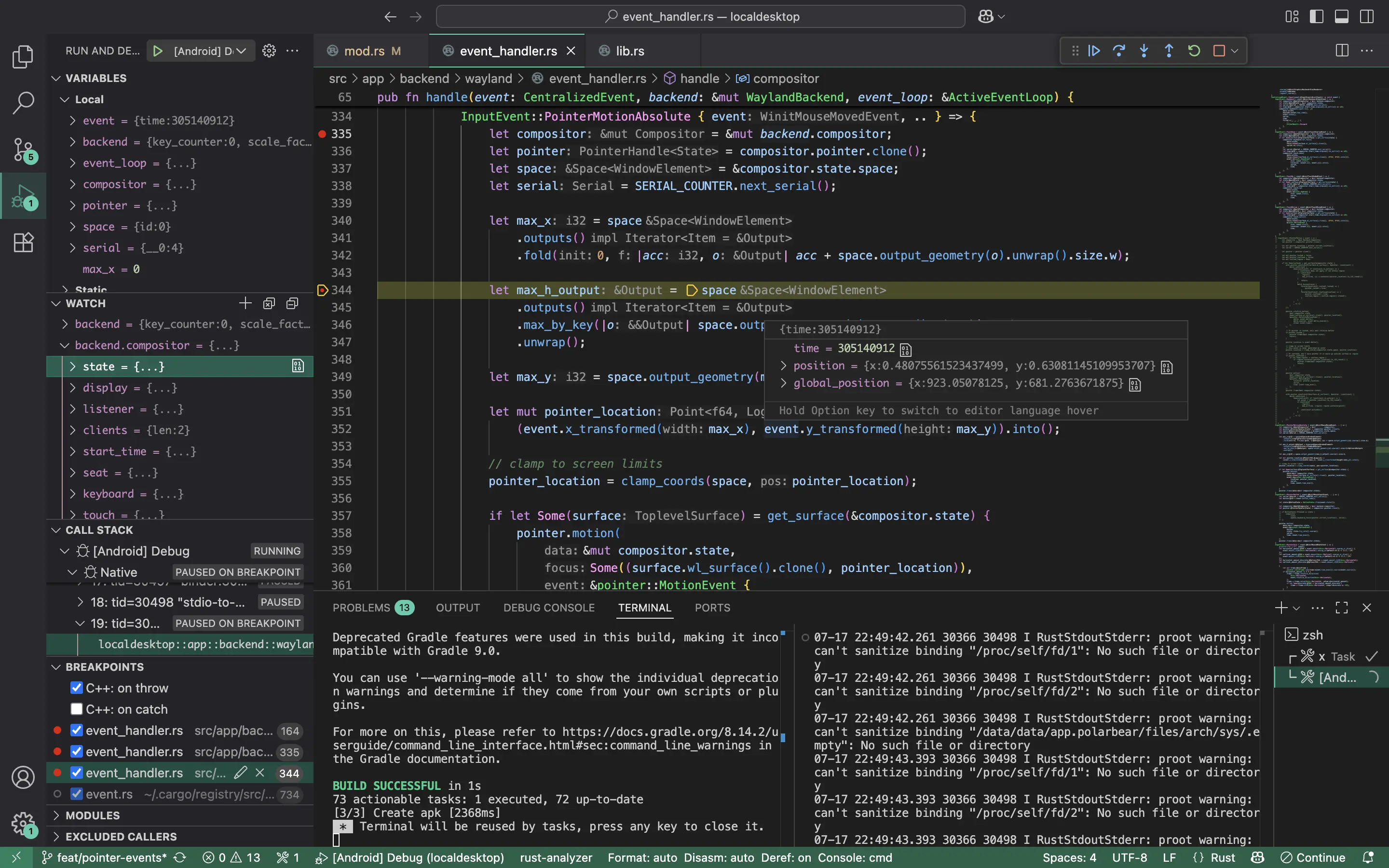
Task: Expand the compositor variable under Local
Action: 72,184
